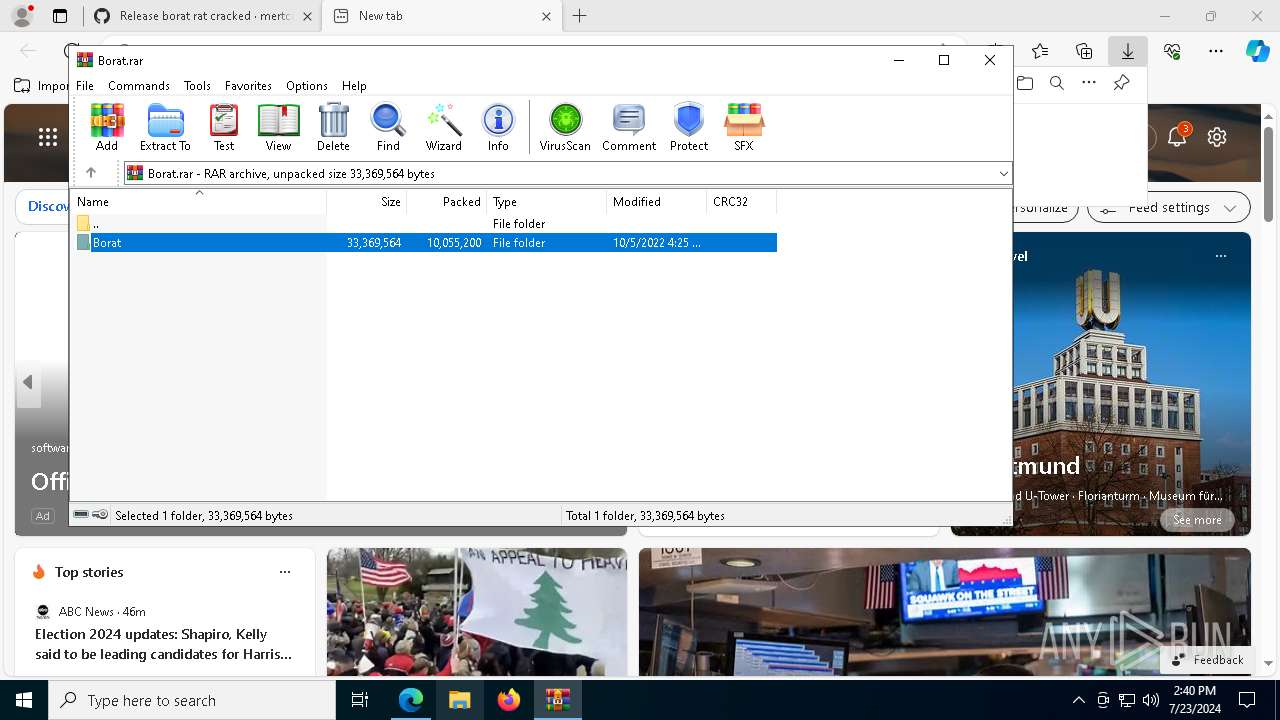Click the Find magnifier icon in WinRAR

coord(388,127)
